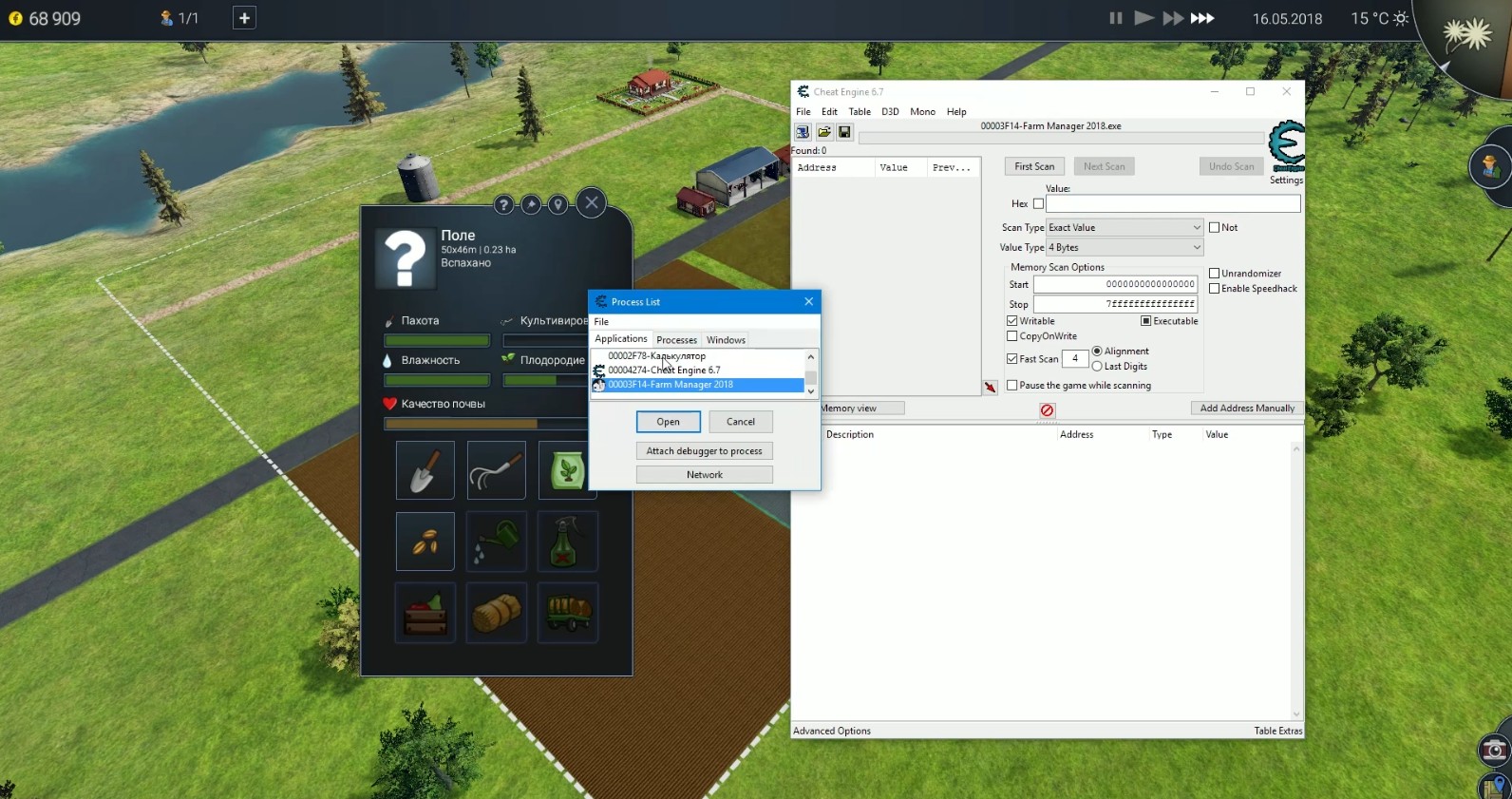
Task: Click the Open button in Process List
Action: pyautogui.click(x=669, y=422)
